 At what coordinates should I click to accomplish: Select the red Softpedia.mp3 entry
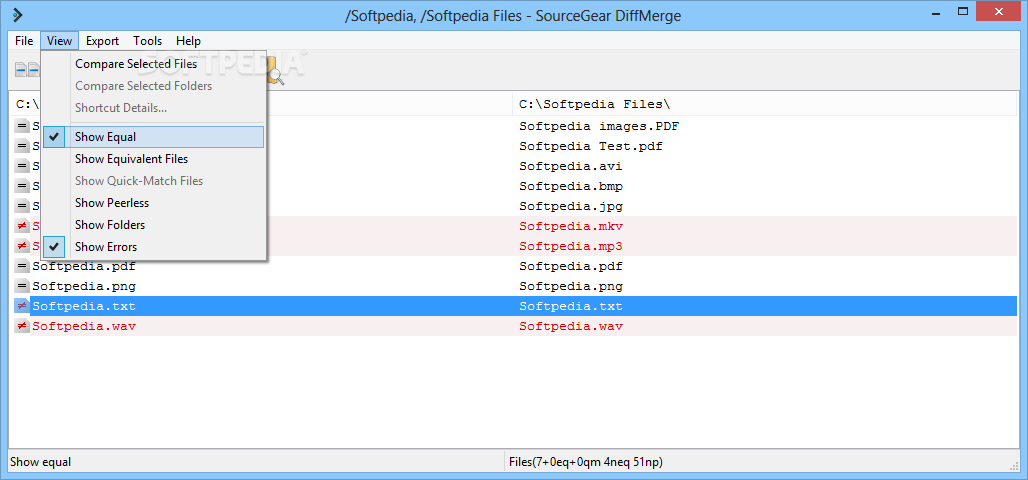(570, 246)
